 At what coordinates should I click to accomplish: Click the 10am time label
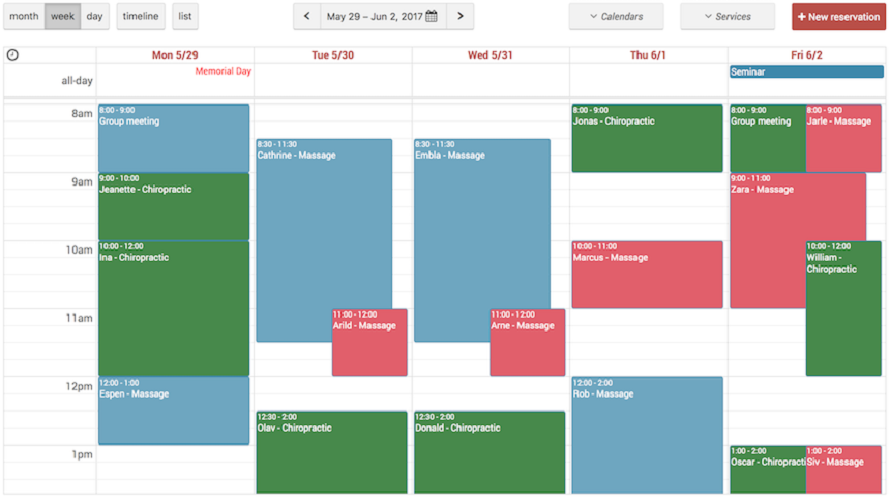click(79, 250)
